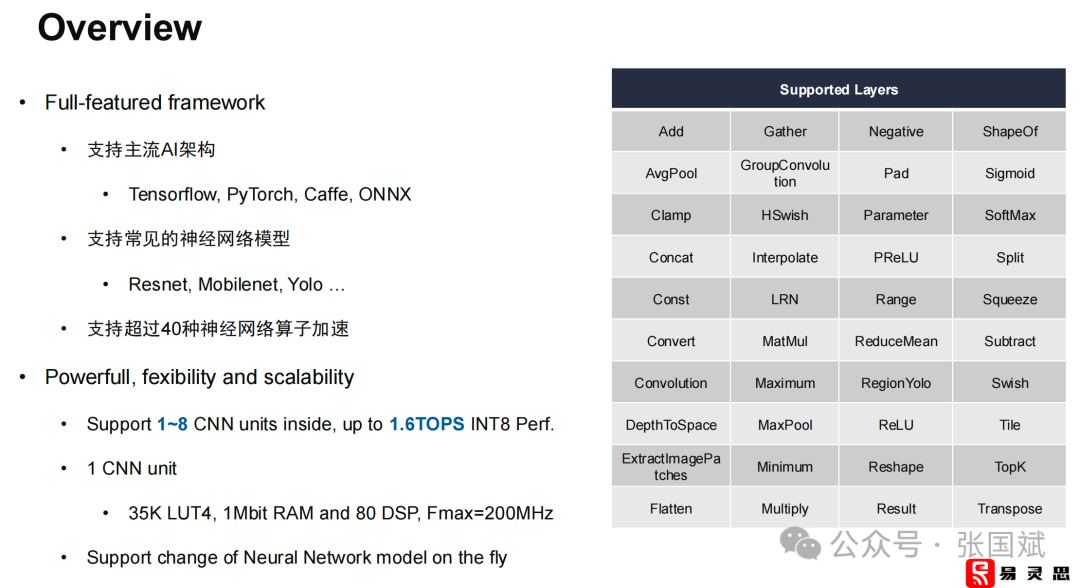Click the Overview slide title
The width and height of the screenshot is (1080, 588).
click(x=119, y=28)
